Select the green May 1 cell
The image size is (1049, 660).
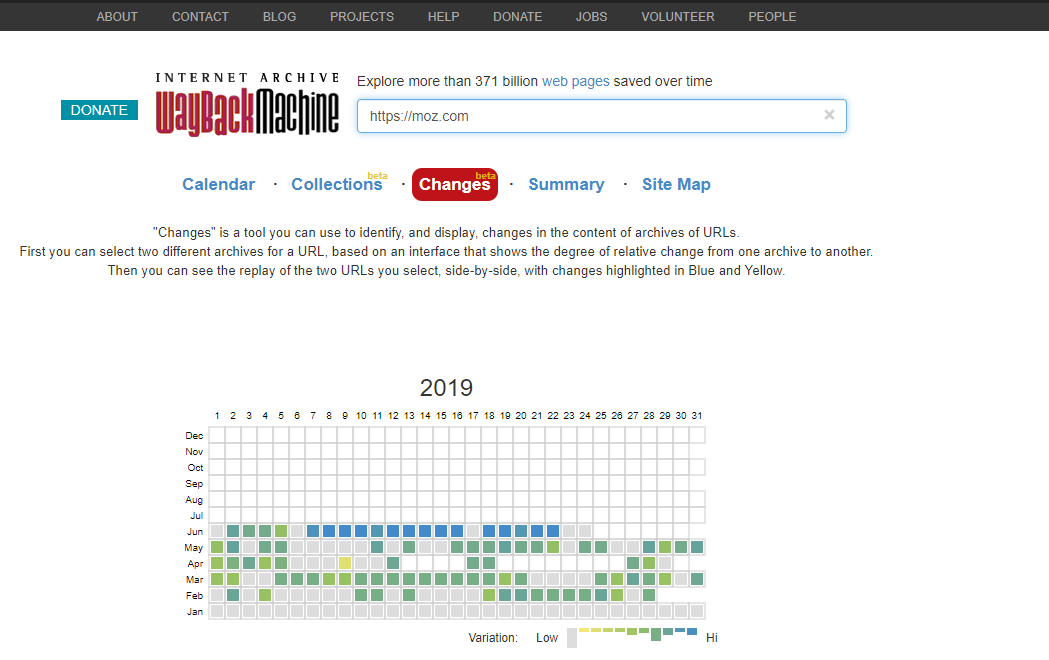(217, 547)
